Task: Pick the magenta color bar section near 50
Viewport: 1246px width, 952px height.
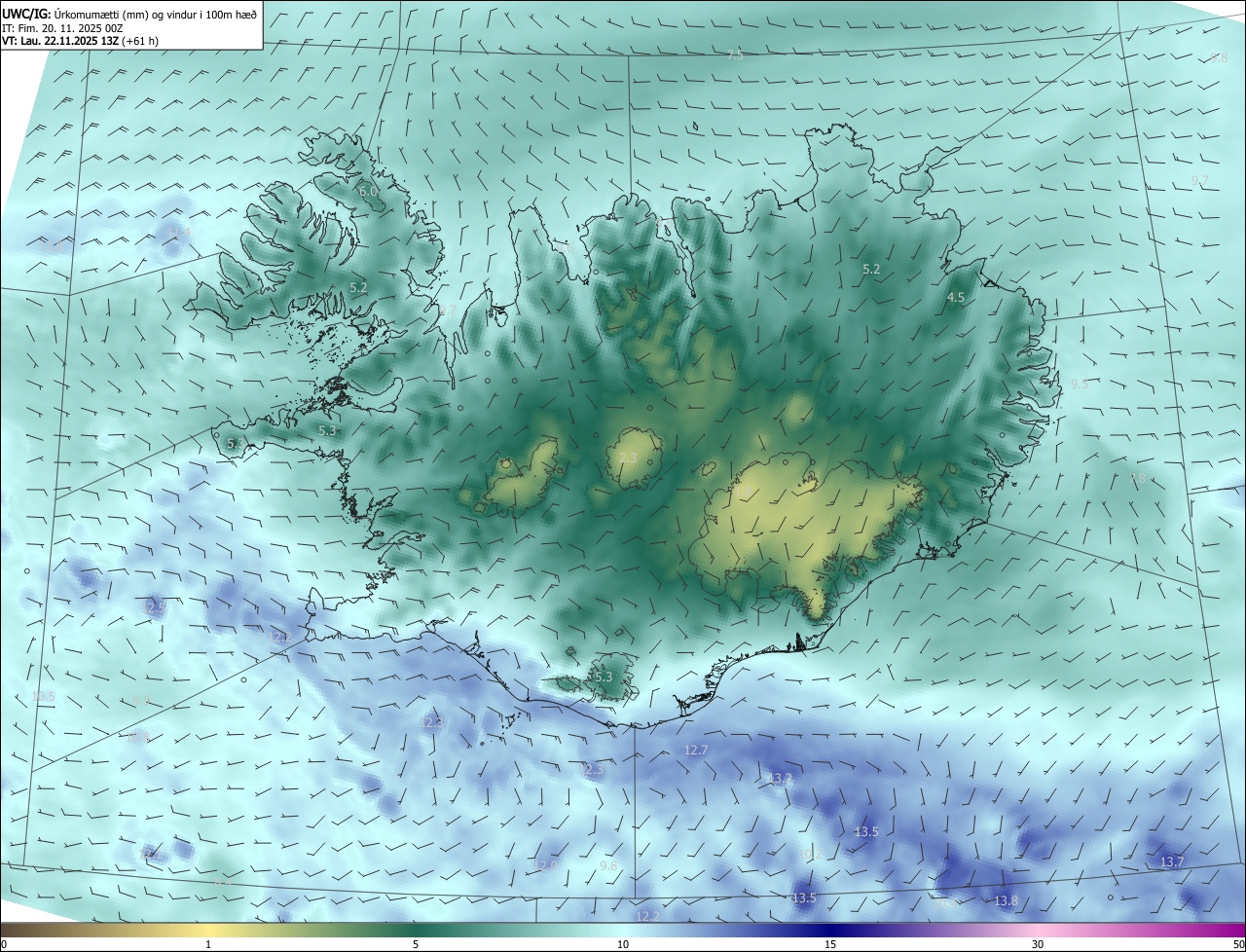Action: point(1228,930)
